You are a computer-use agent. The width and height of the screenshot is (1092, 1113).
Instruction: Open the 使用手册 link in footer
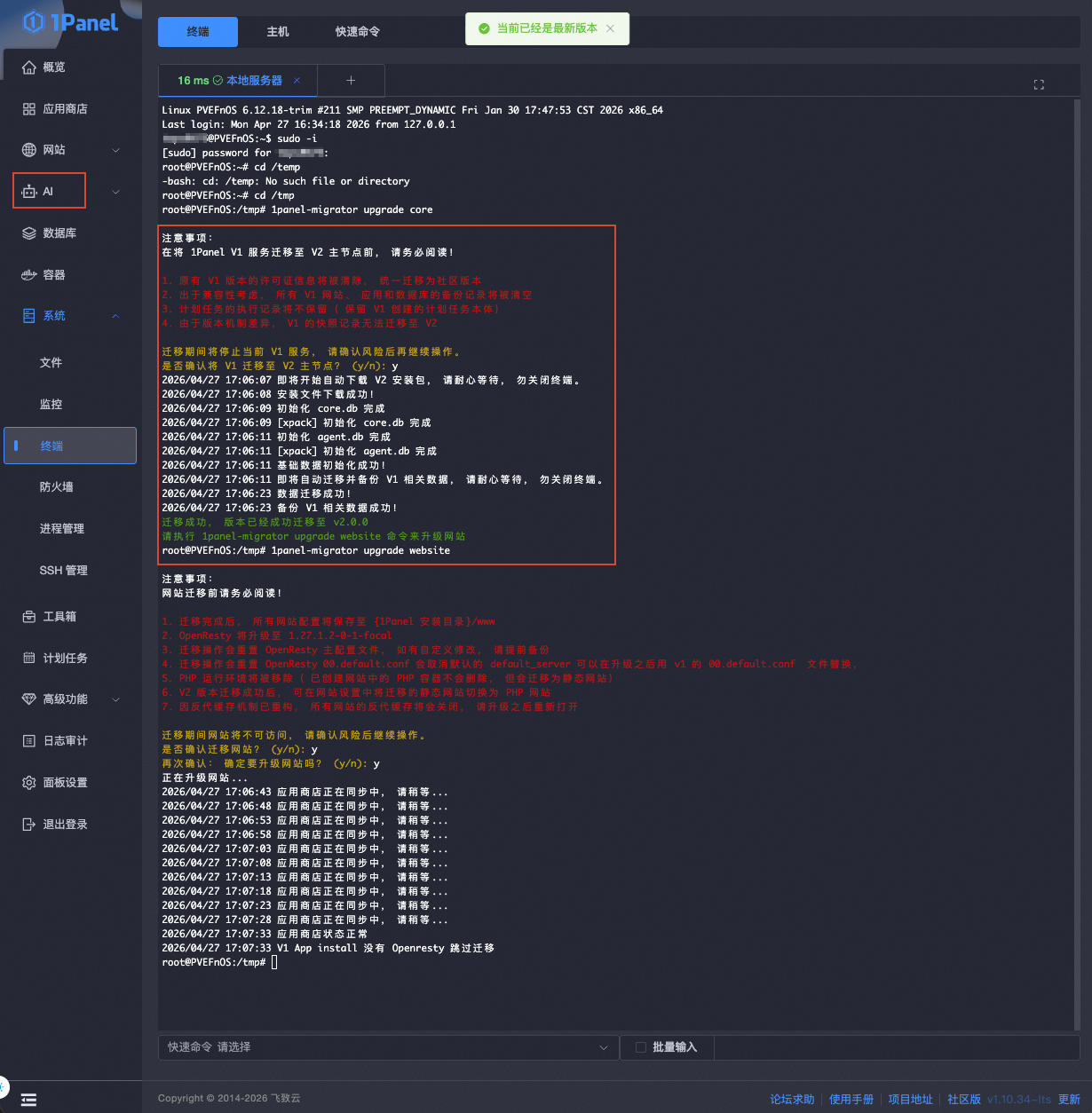coord(851,1100)
